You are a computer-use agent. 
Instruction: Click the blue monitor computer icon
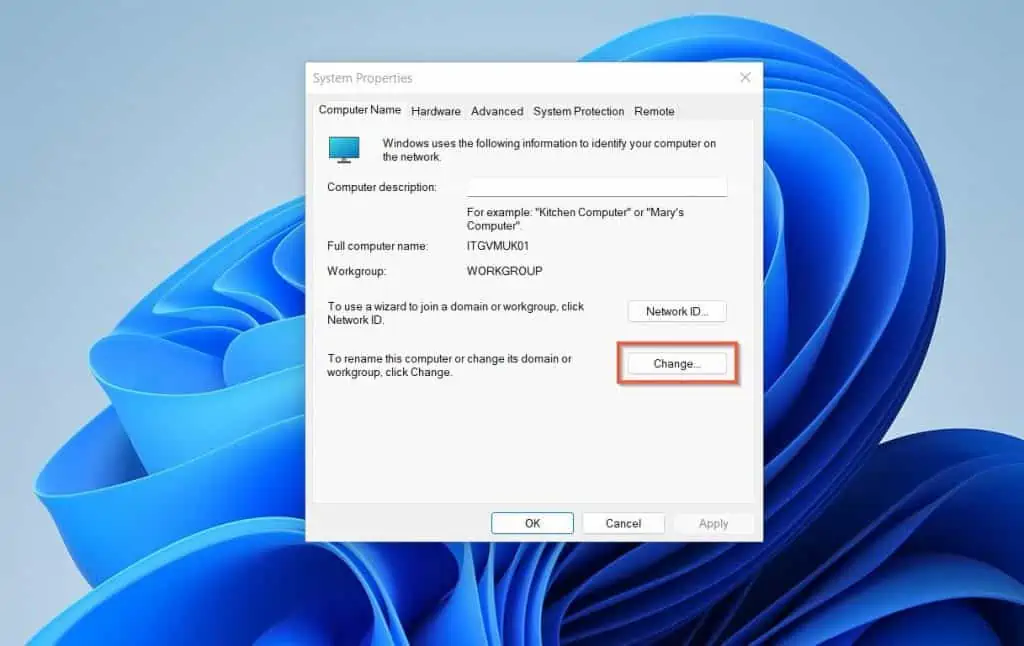tap(344, 149)
